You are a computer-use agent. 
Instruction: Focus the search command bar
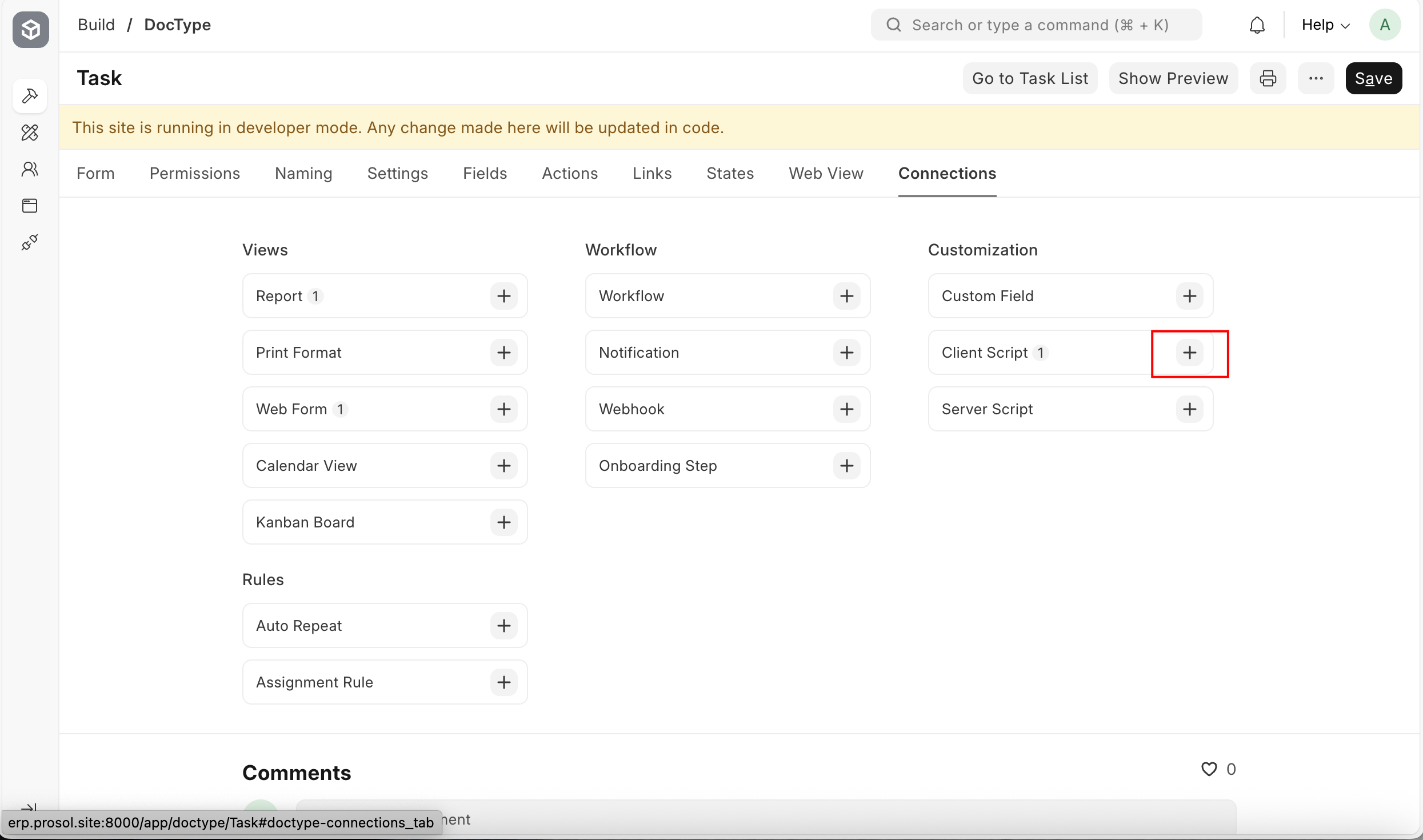[1037, 25]
